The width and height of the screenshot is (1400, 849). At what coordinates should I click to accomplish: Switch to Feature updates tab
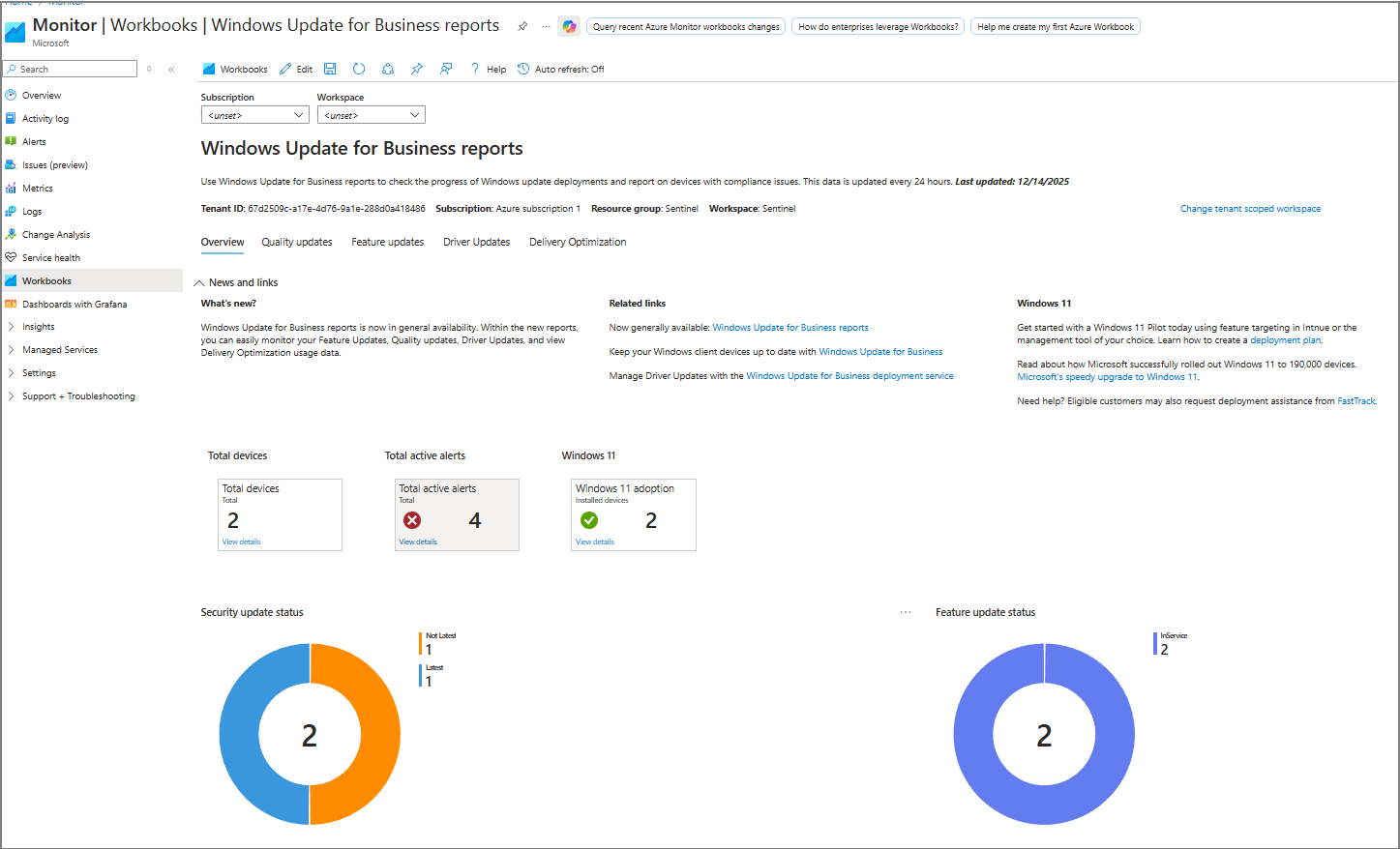pos(388,242)
